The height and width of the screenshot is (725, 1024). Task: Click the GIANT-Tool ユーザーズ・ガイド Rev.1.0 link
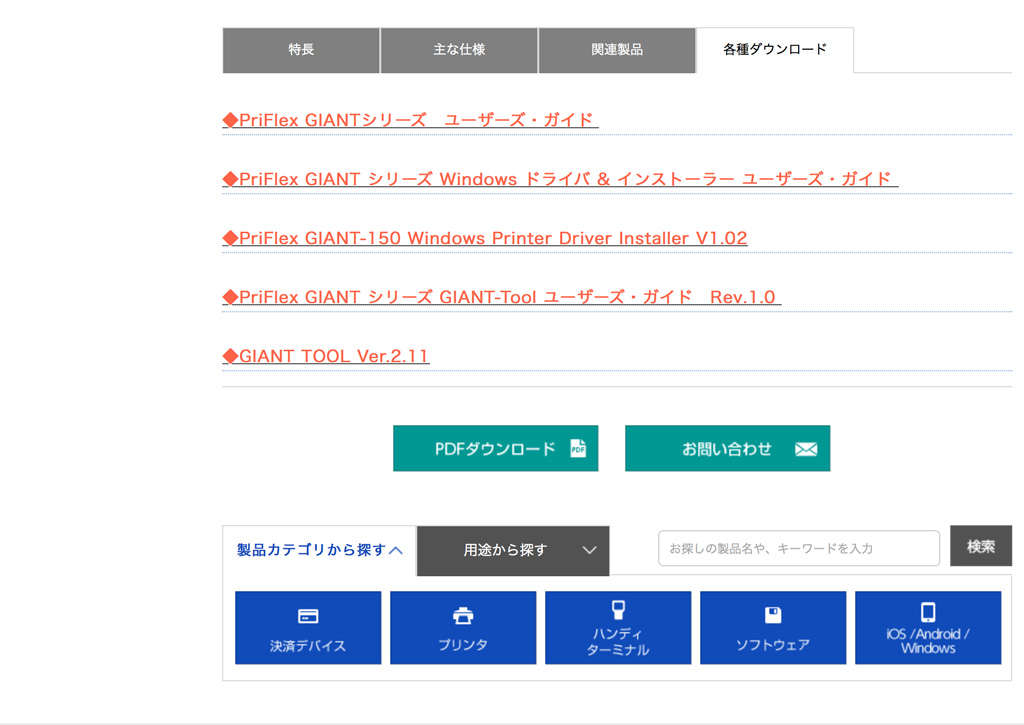click(x=500, y=297)
